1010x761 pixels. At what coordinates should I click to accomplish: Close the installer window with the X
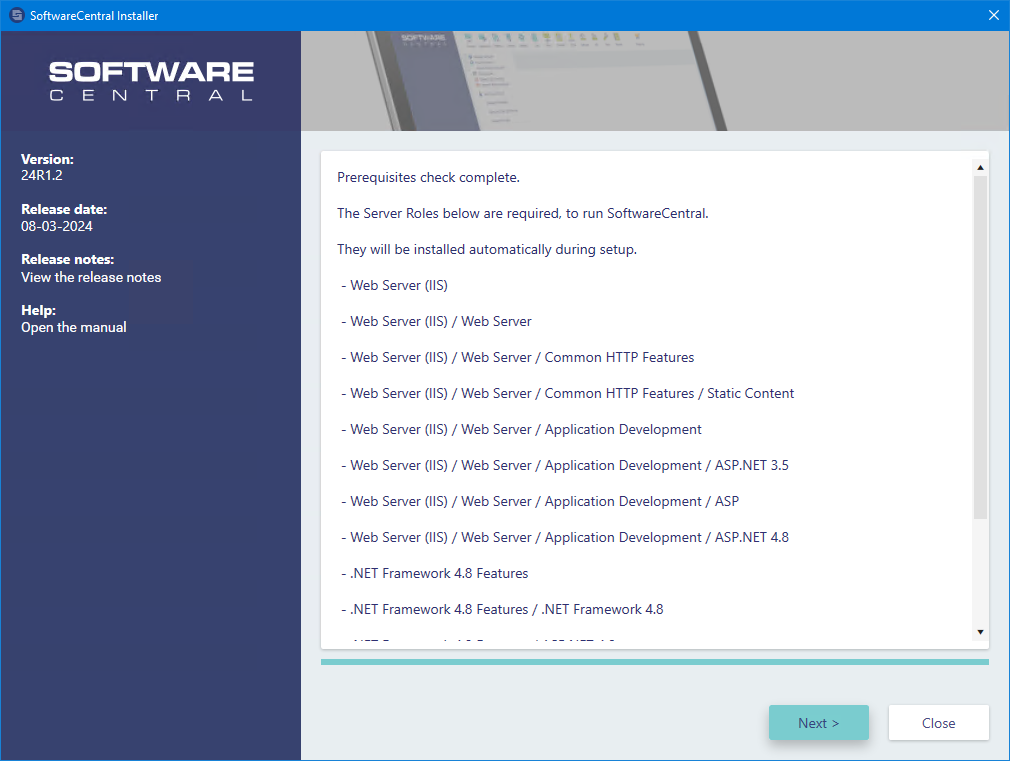993,15
